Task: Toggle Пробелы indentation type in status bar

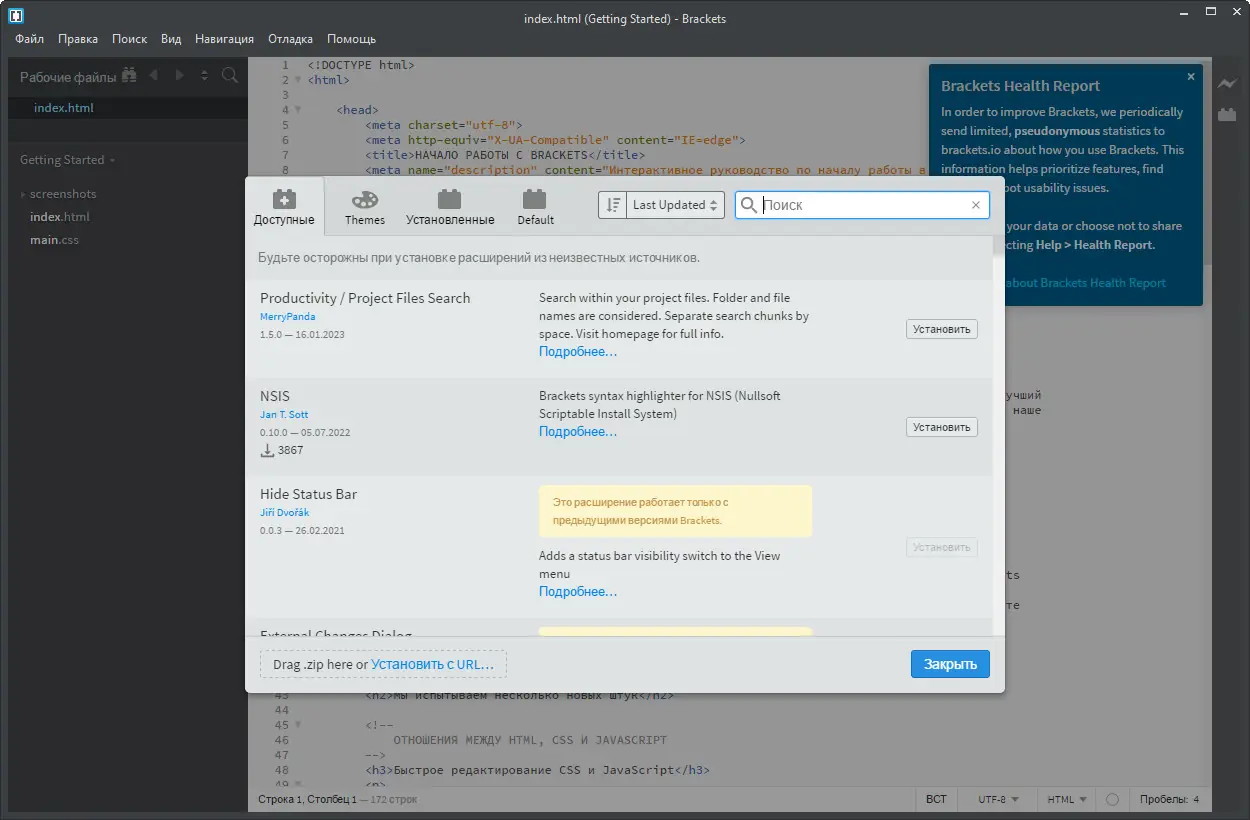Action: click(x=1161, y=800)
